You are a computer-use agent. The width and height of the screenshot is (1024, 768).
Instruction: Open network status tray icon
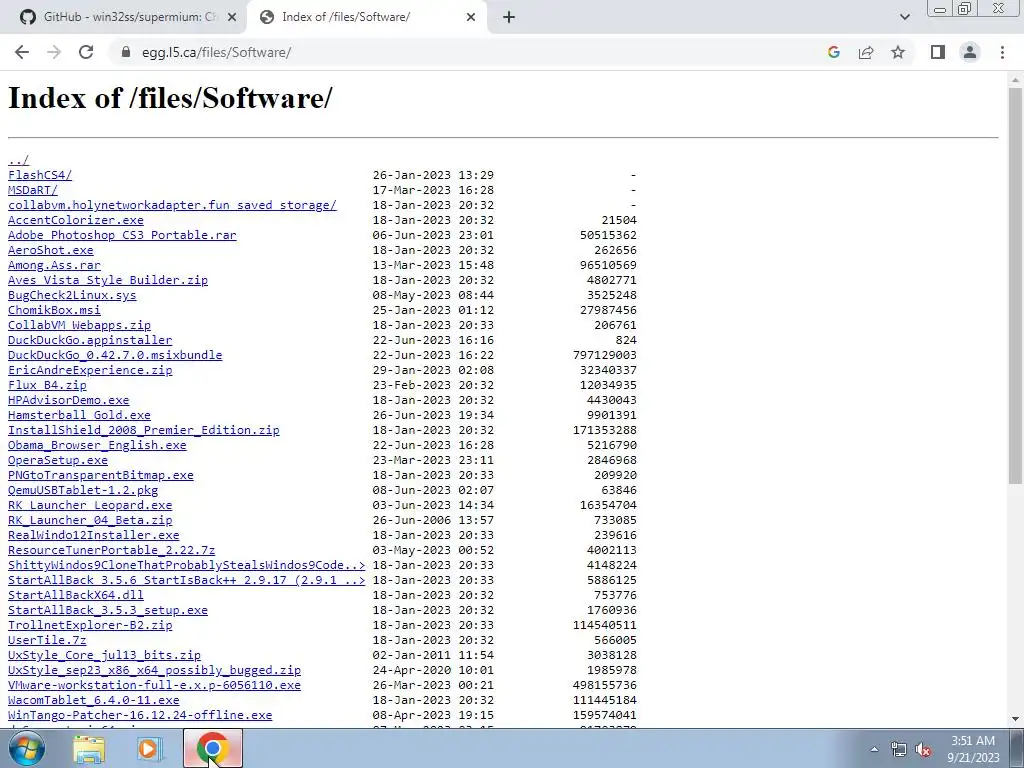pos(899,749)
